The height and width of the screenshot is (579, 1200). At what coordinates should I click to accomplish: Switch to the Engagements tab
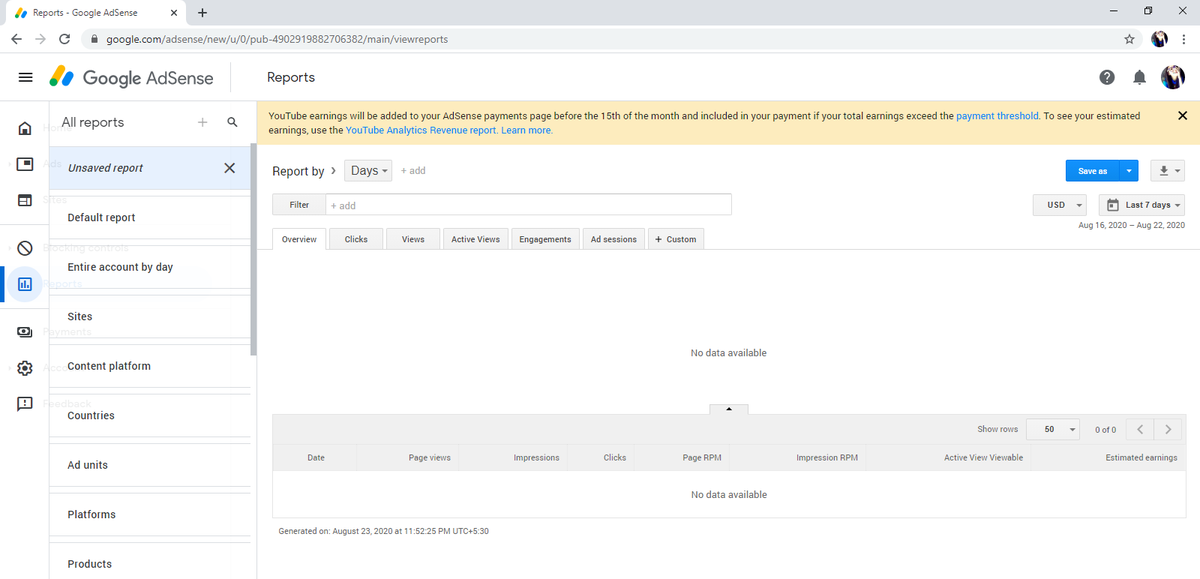pyautogui.click(x=546, y=239)
